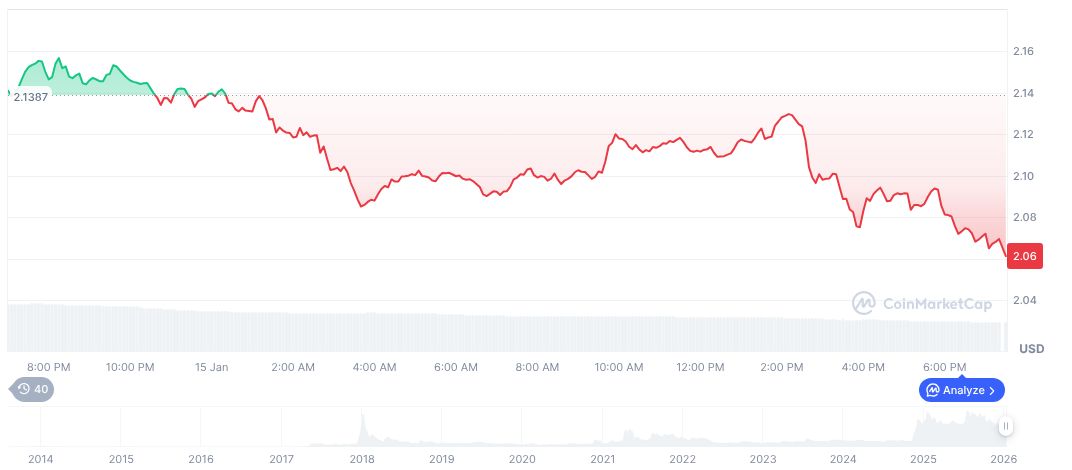The height and width of the screenshot is (470, 1072).
Task: Click the 2.04 price axis label
Action: click(1022, 300)
